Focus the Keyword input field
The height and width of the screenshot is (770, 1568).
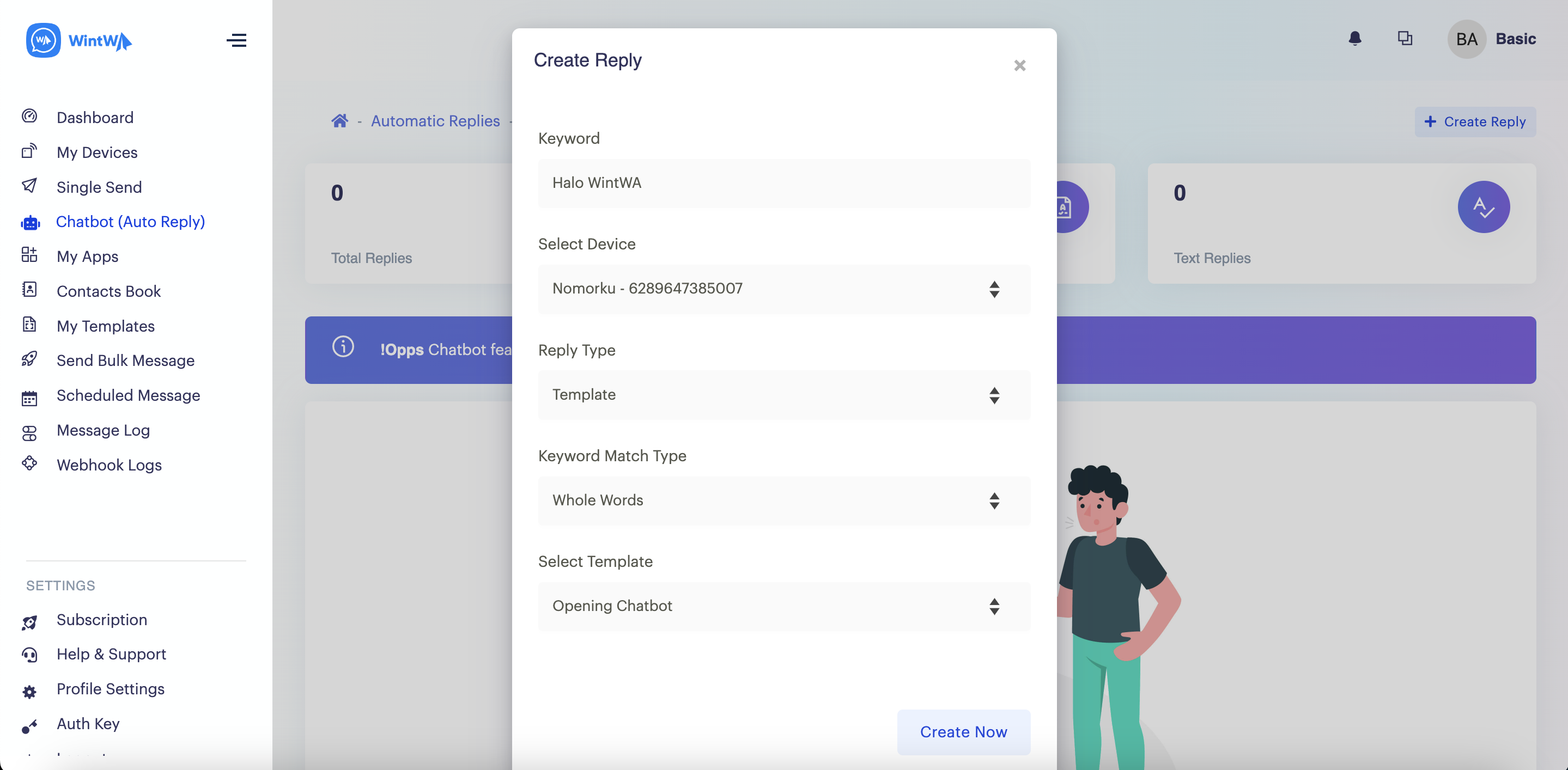click(x=783, y=183)
